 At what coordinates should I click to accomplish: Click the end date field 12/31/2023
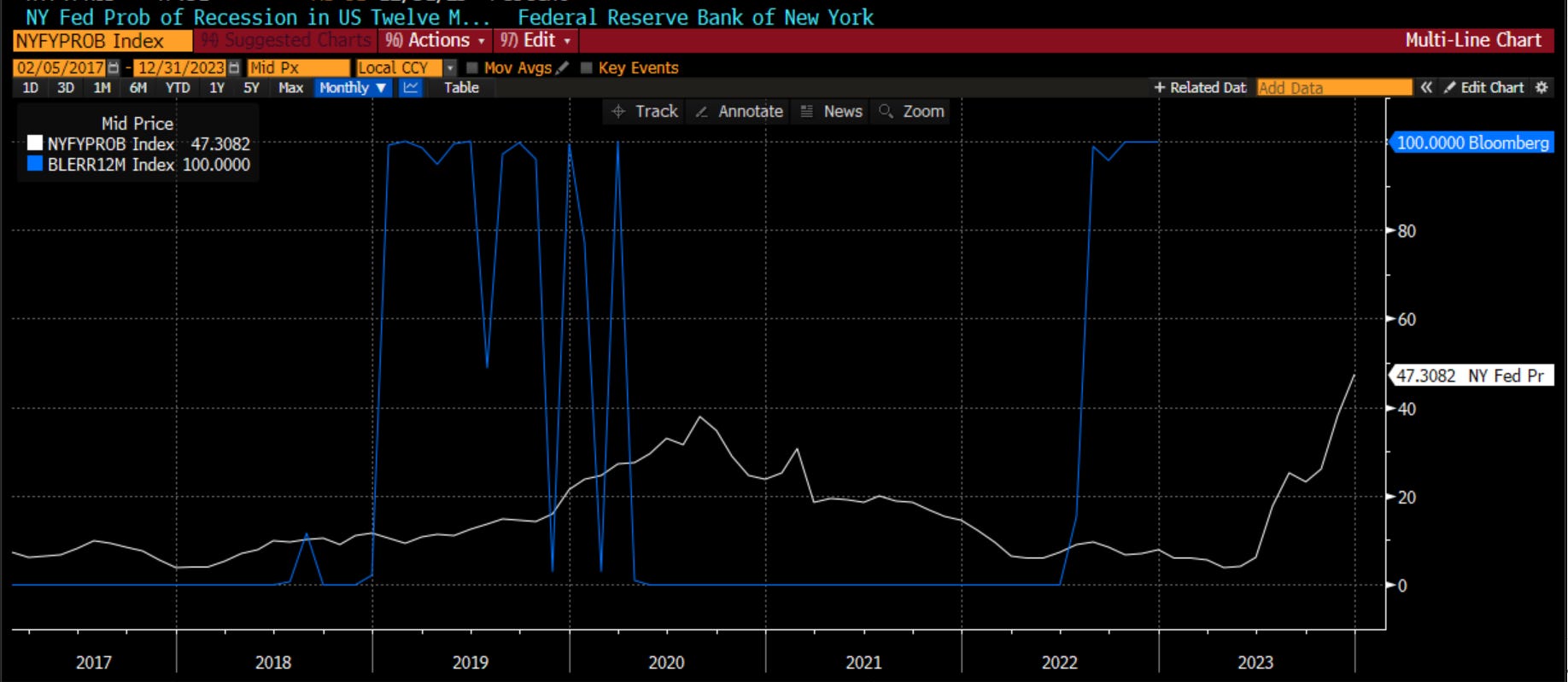pyautogui.click(x=181, y=67)
